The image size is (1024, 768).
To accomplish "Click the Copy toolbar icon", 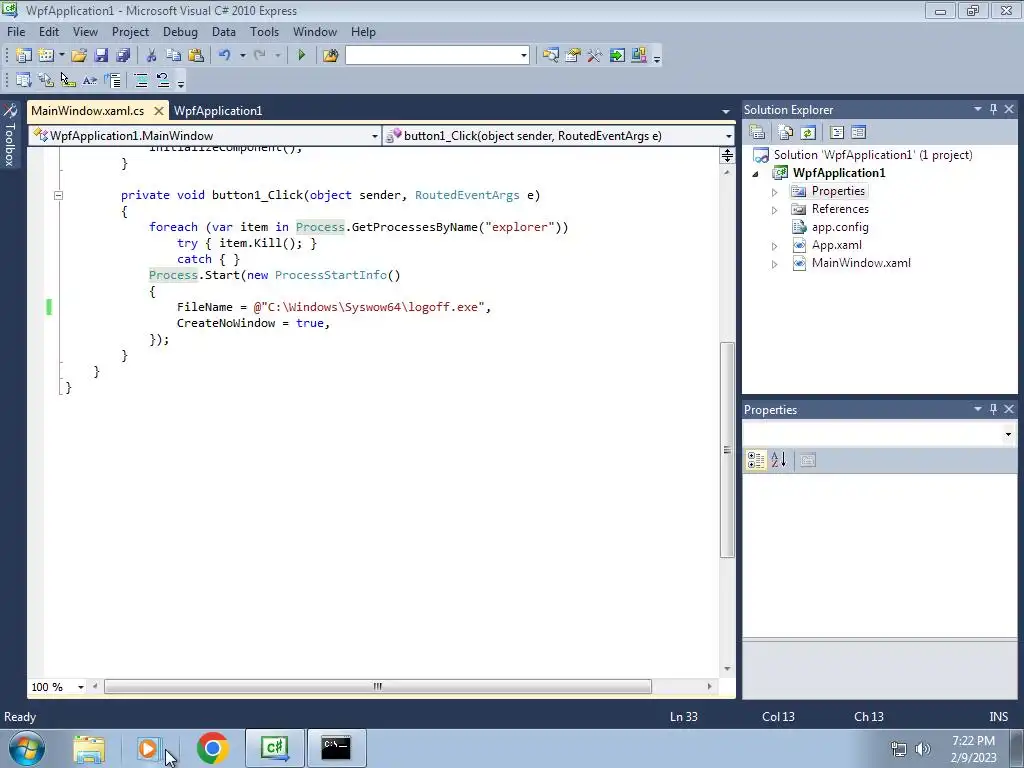I will pos(173,56).
